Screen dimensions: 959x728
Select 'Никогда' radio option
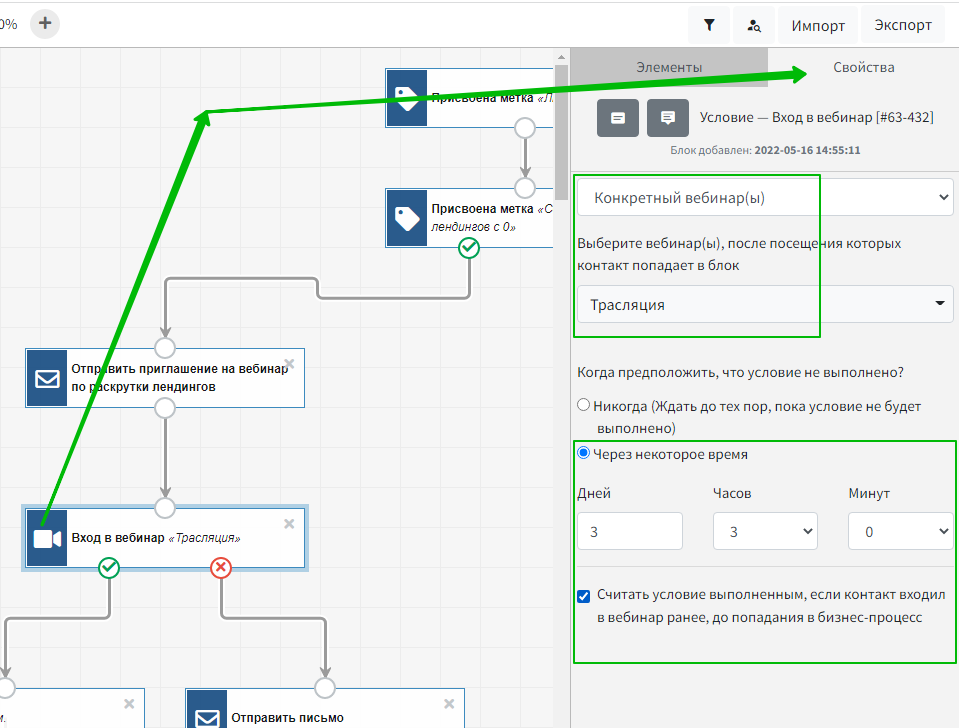pos(584,406)
